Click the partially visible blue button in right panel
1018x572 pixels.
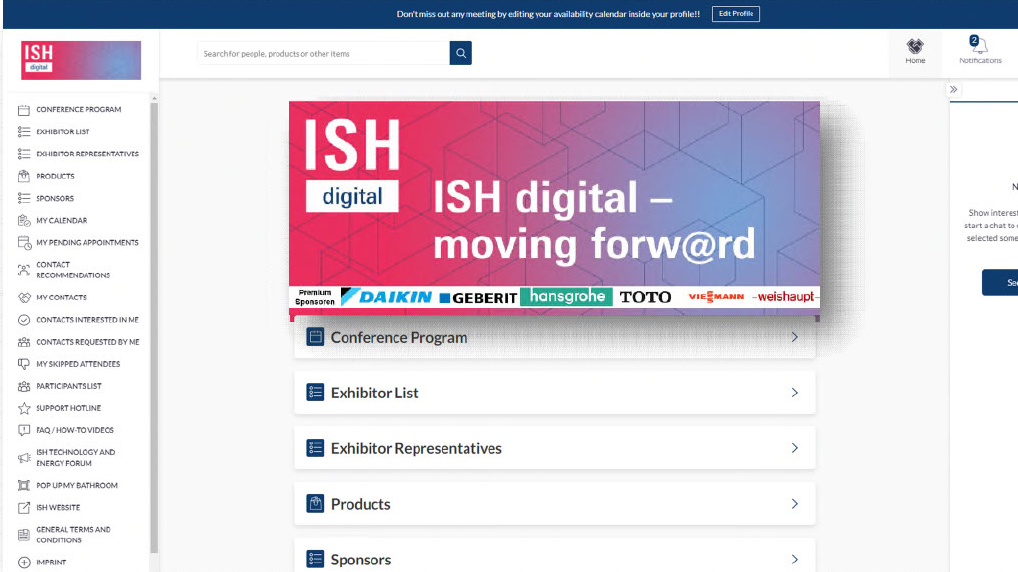1000,282
